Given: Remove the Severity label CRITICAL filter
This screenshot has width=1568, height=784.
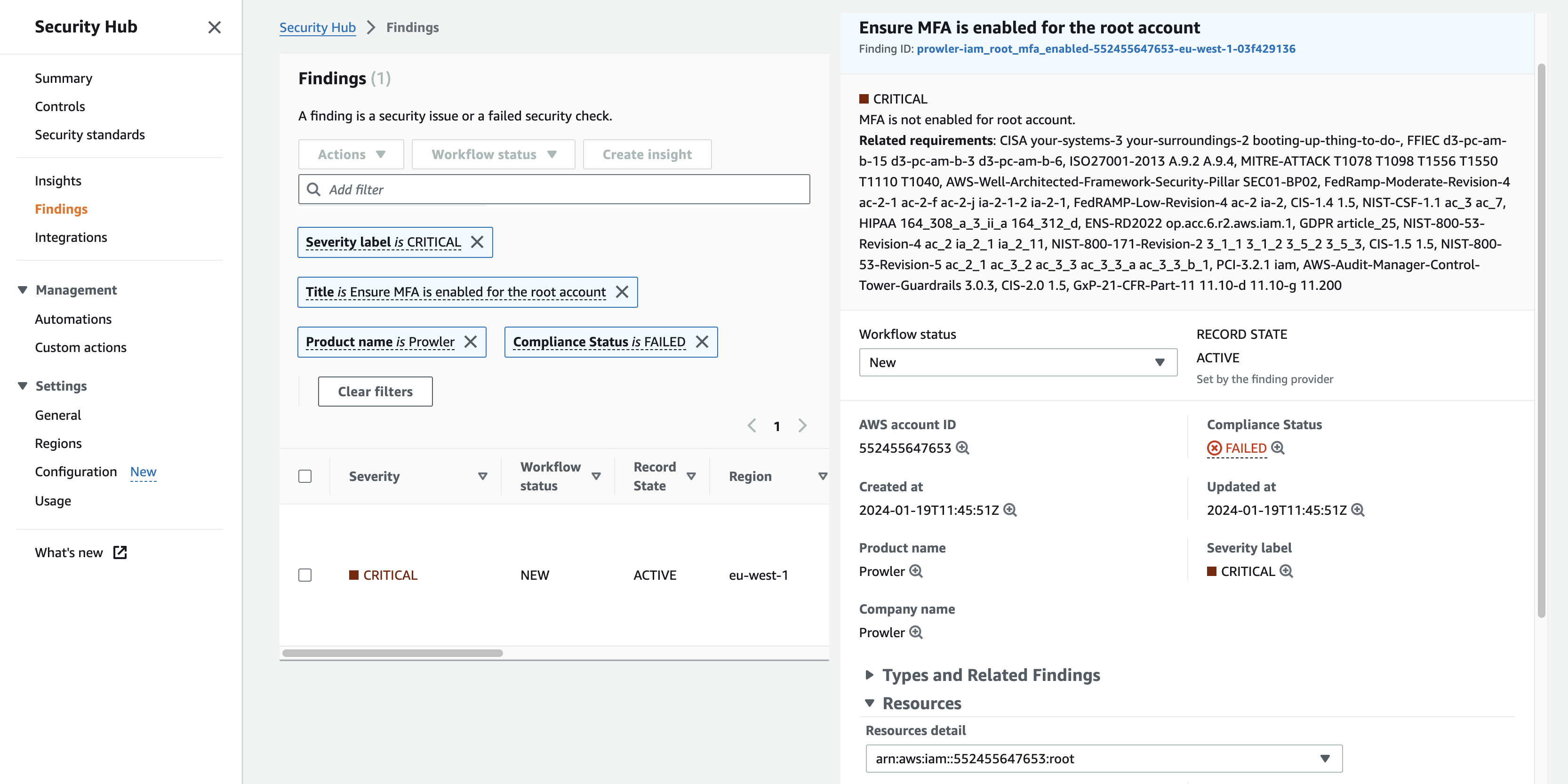Looking at the screenshot, I should [477, 242].
